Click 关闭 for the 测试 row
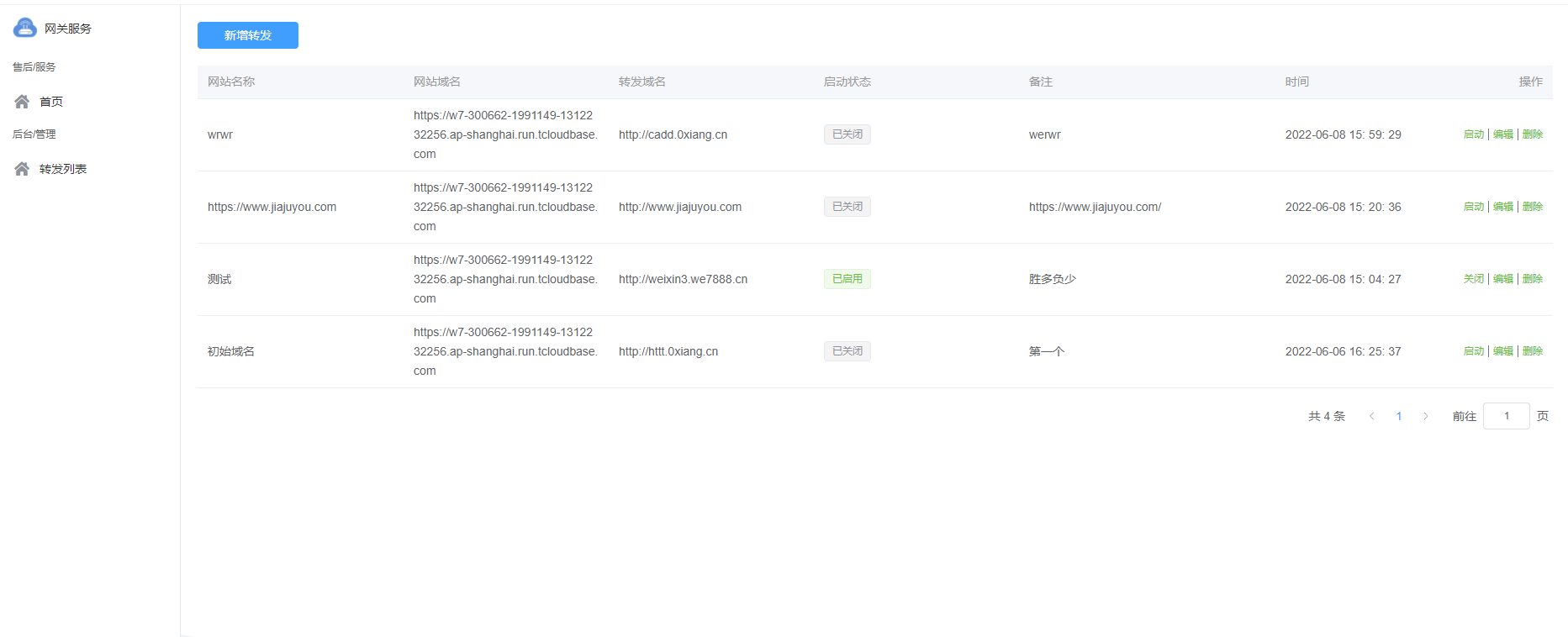Viewport: 1568px width, 637px height. coord(1474,279)
